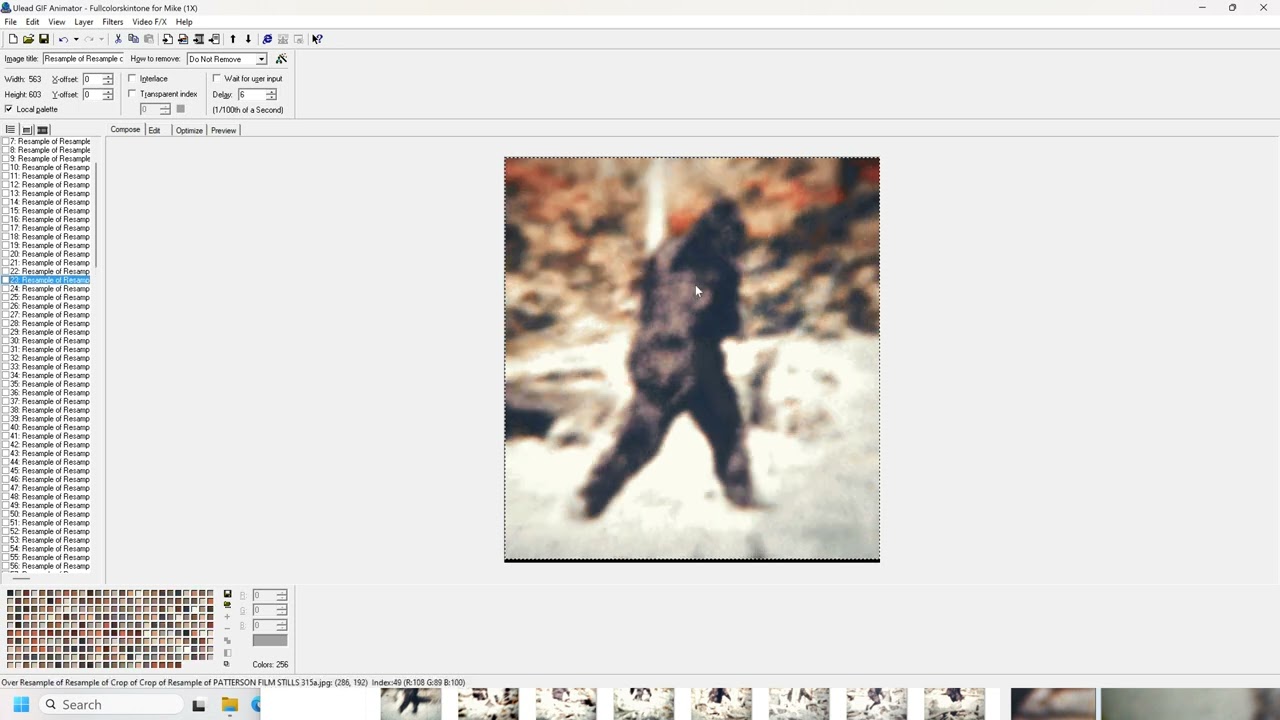Click the Paste clipboard icon
Viewport: 1280px width, 720px height.
149,39
